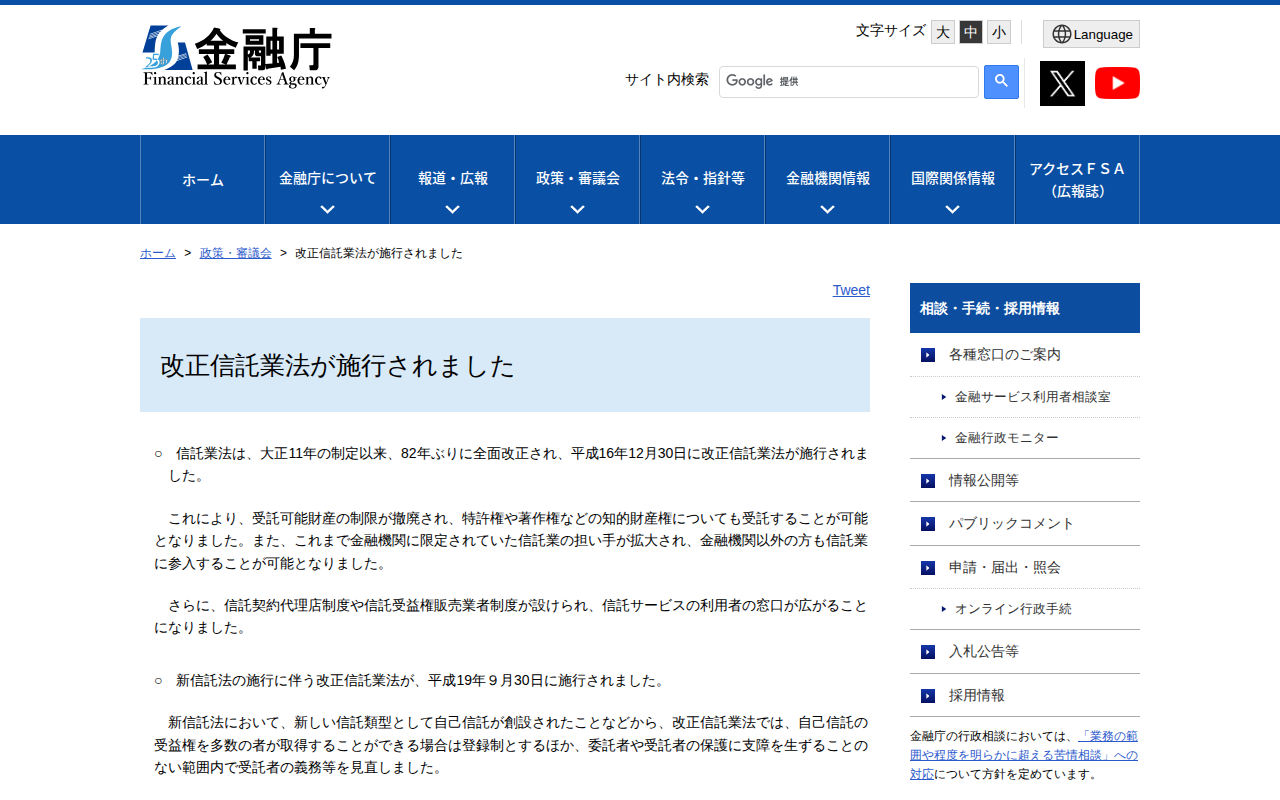Select the 情報公開等 sidebar arrow icon

[926, 480]
